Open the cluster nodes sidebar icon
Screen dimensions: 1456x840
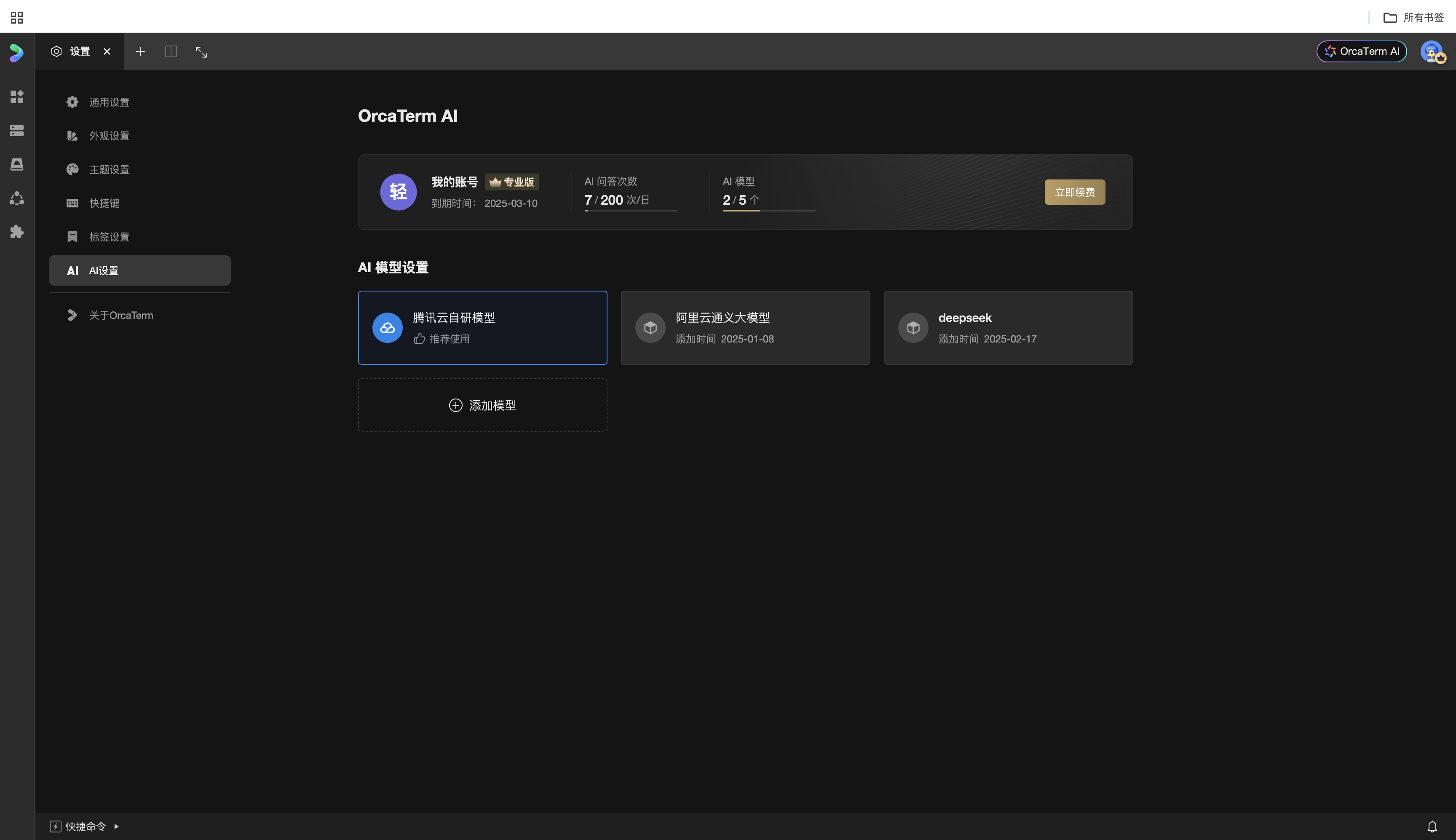point(17,198)
